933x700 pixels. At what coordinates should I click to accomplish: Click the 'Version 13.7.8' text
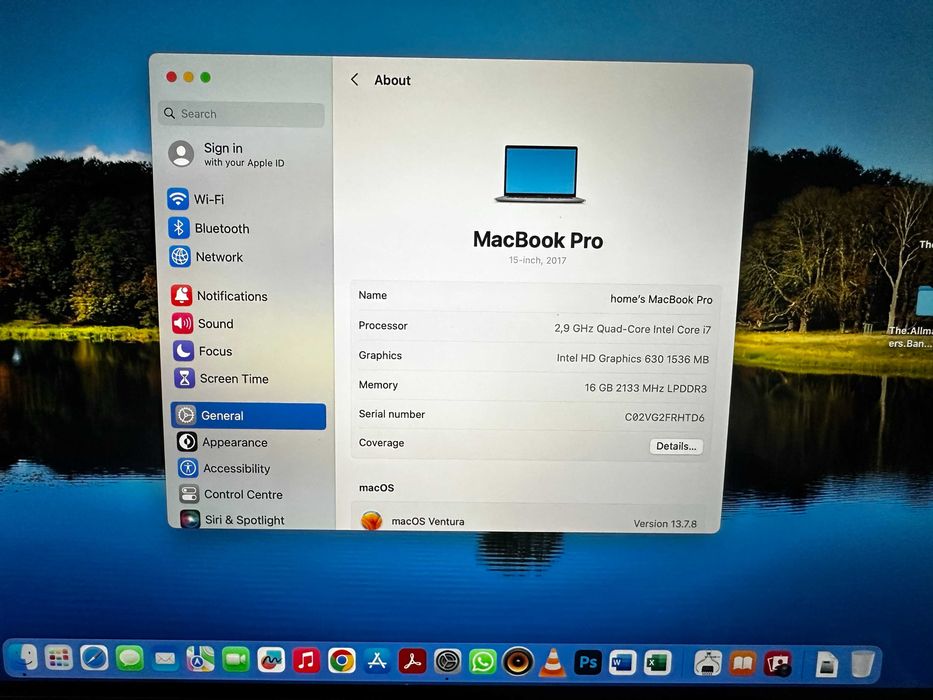coord(665,524)
